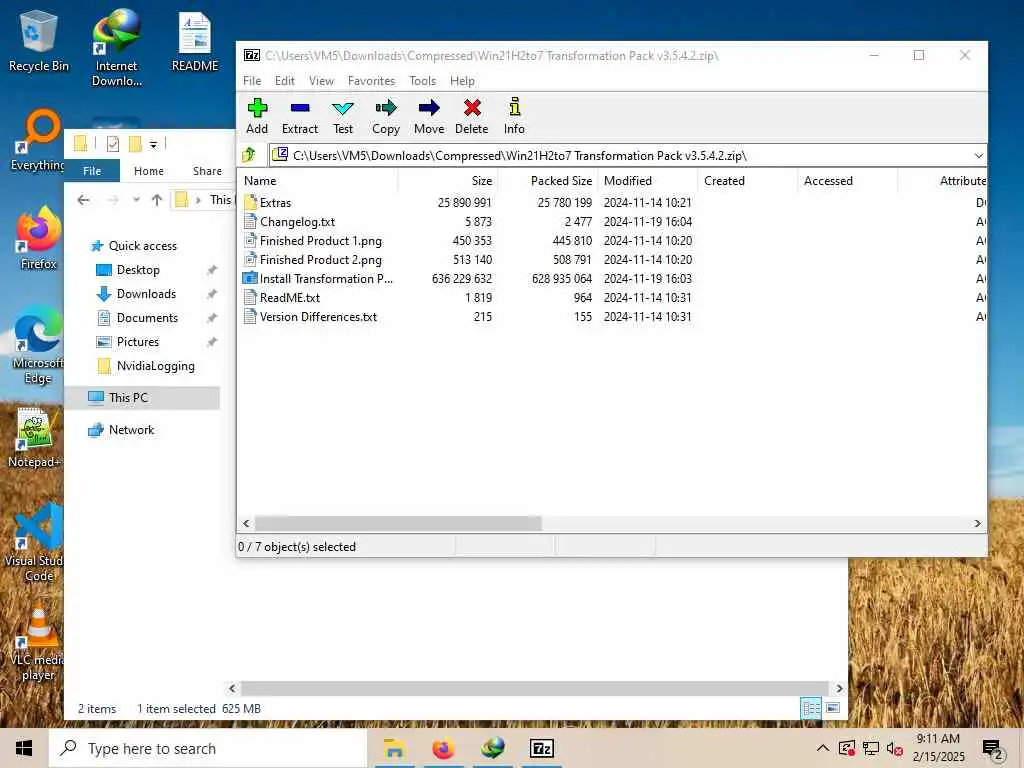Go back in the Explorer window
Image resolution: width=1024 pixels, height=768 pixels.
pyautogui.click(x=84, y=200)
